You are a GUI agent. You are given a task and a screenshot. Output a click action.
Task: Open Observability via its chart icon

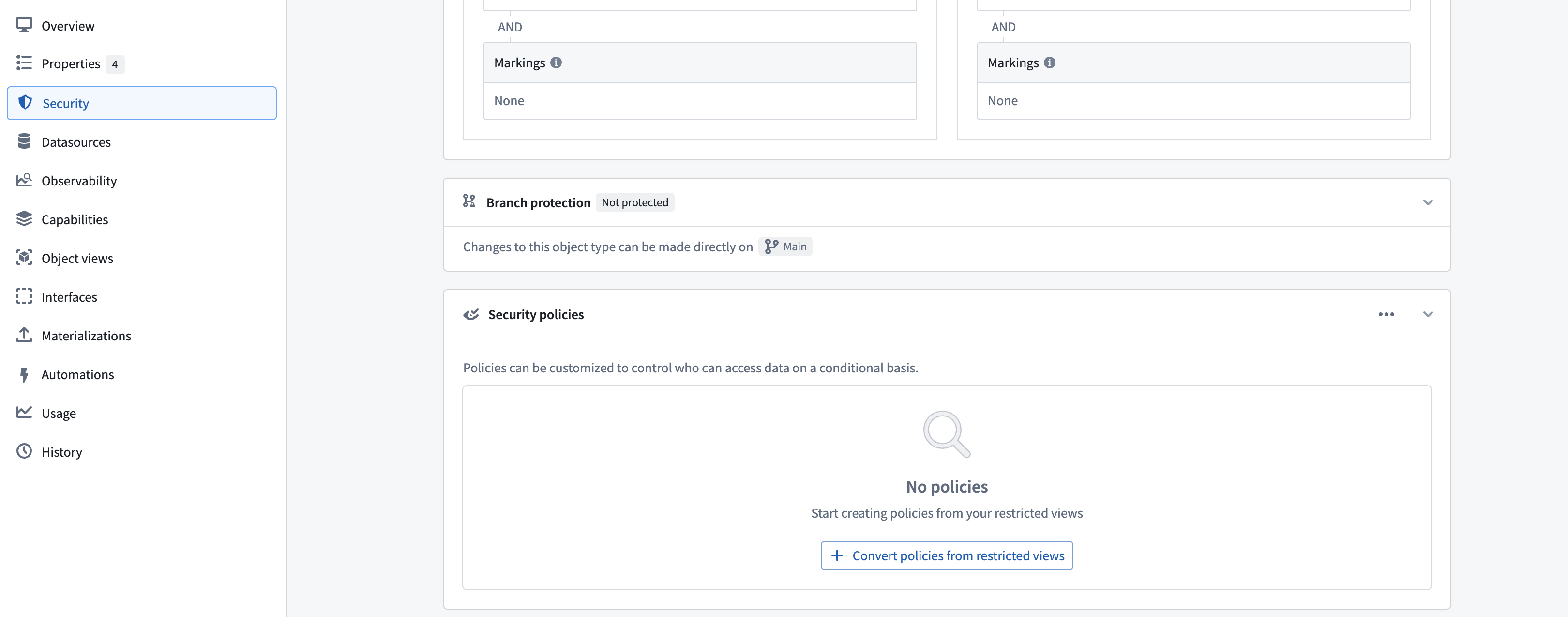[24, 180]
